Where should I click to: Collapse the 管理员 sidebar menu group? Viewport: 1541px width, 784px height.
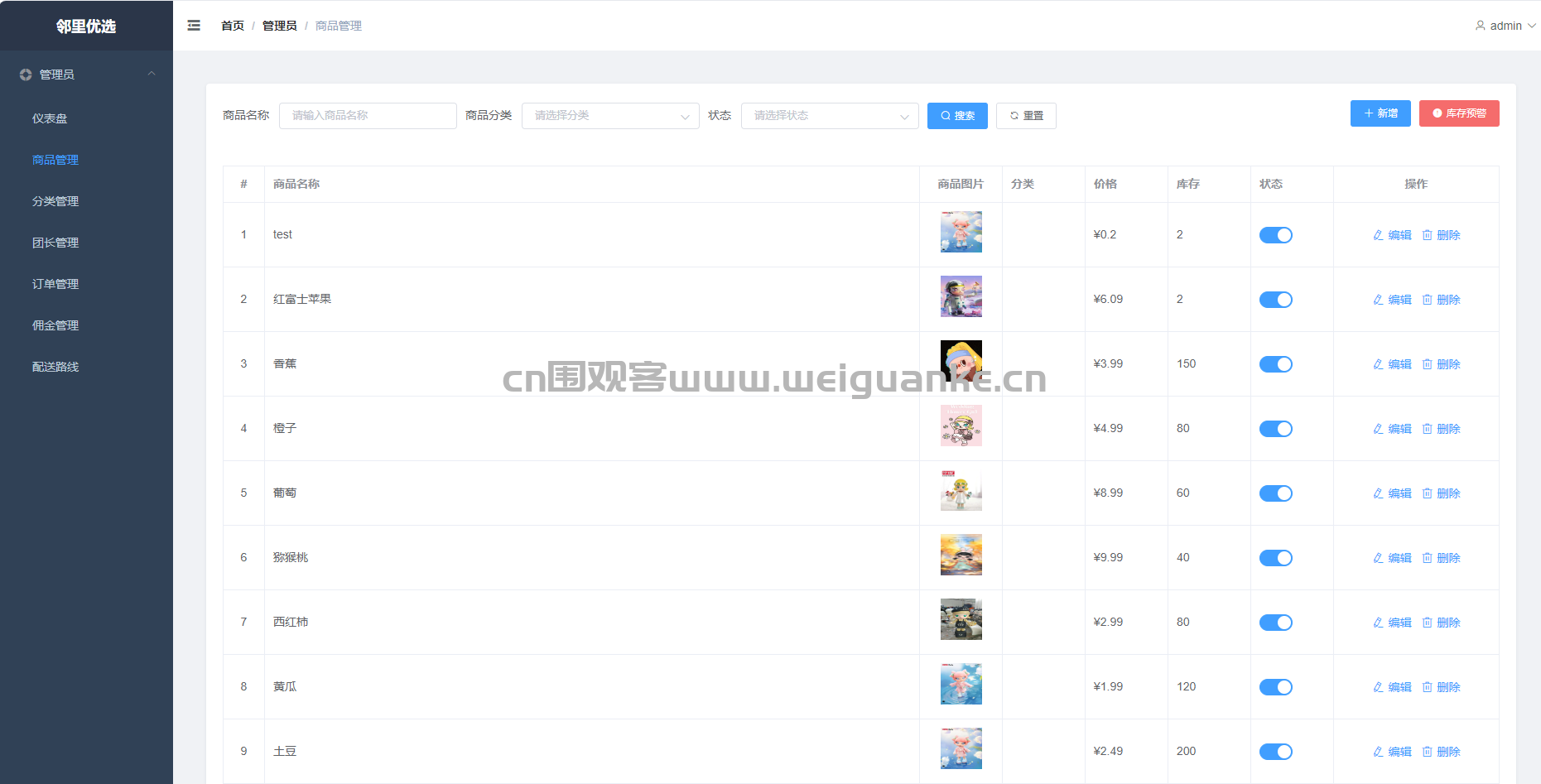pos(152,74)
